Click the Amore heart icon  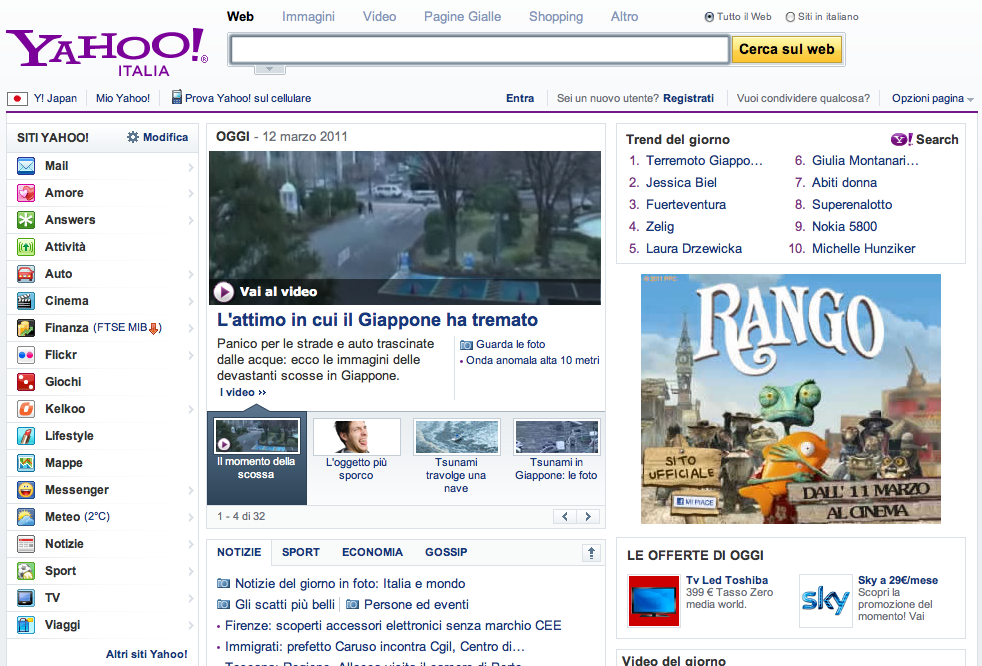tap(26, 193)
